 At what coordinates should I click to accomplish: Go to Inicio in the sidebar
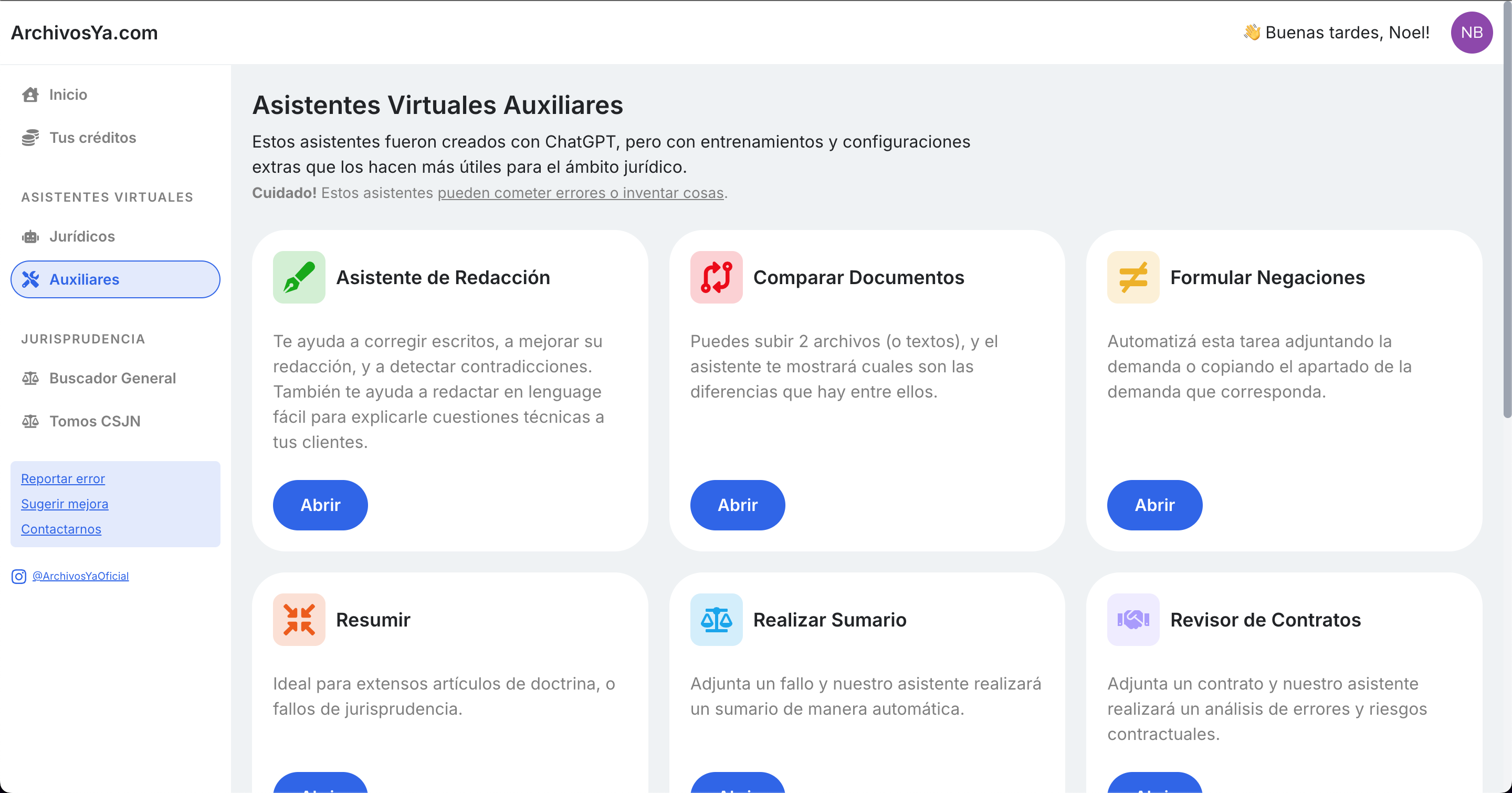[x=68, y=95]
